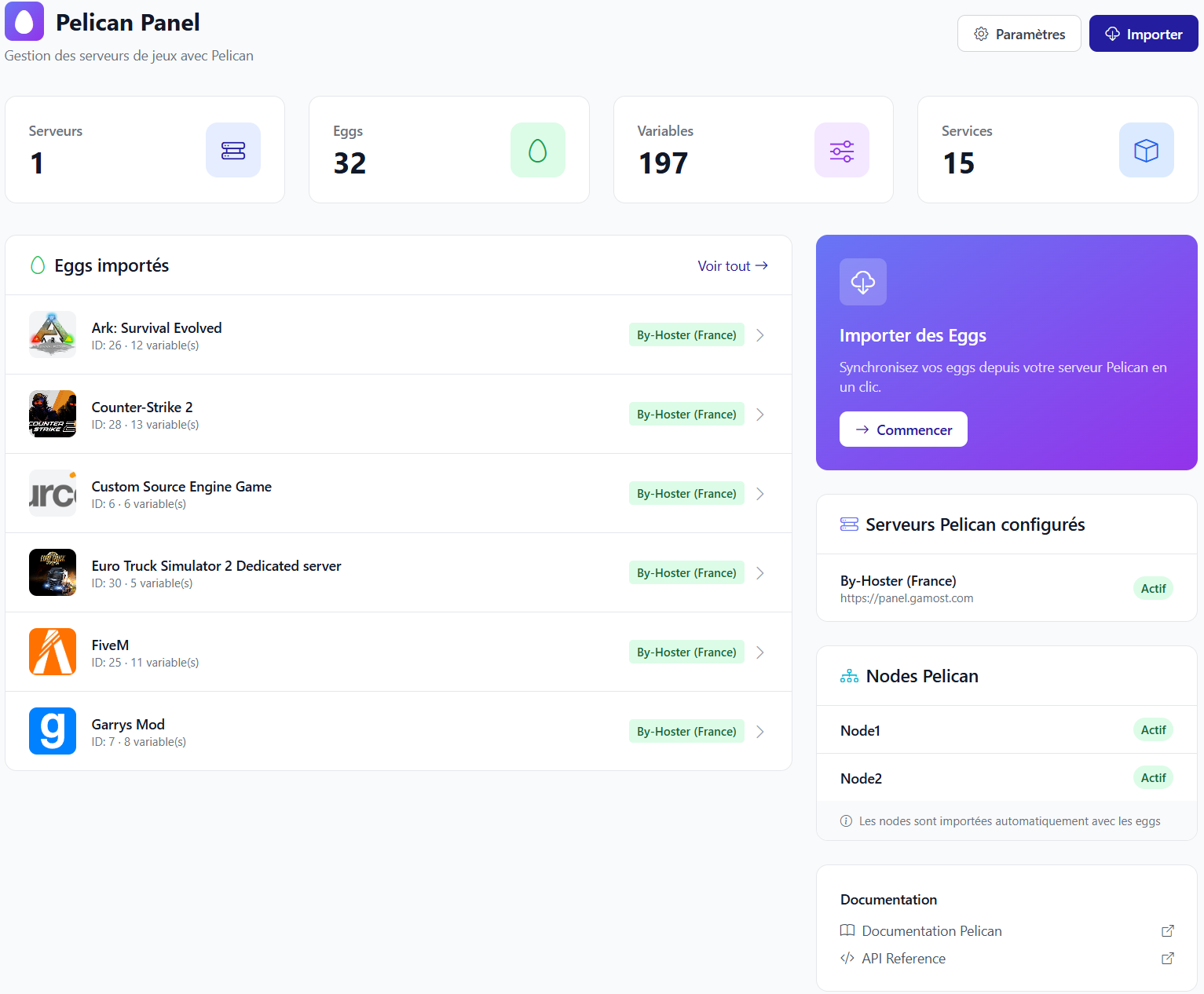Click the Pelican Panel egg logo

[24, 21]
